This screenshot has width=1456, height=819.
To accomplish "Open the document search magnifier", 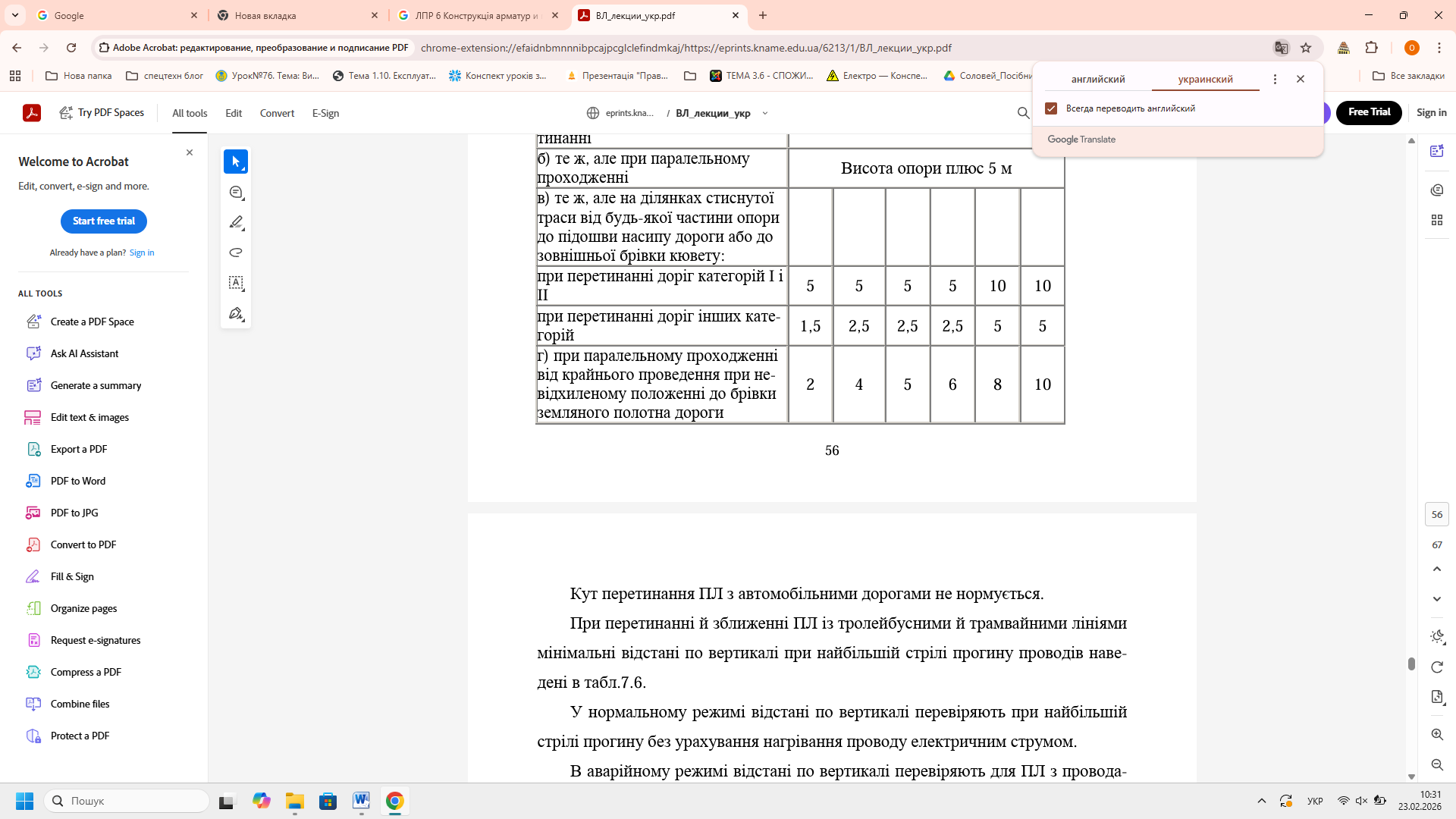I will [x=1023, y=113].
